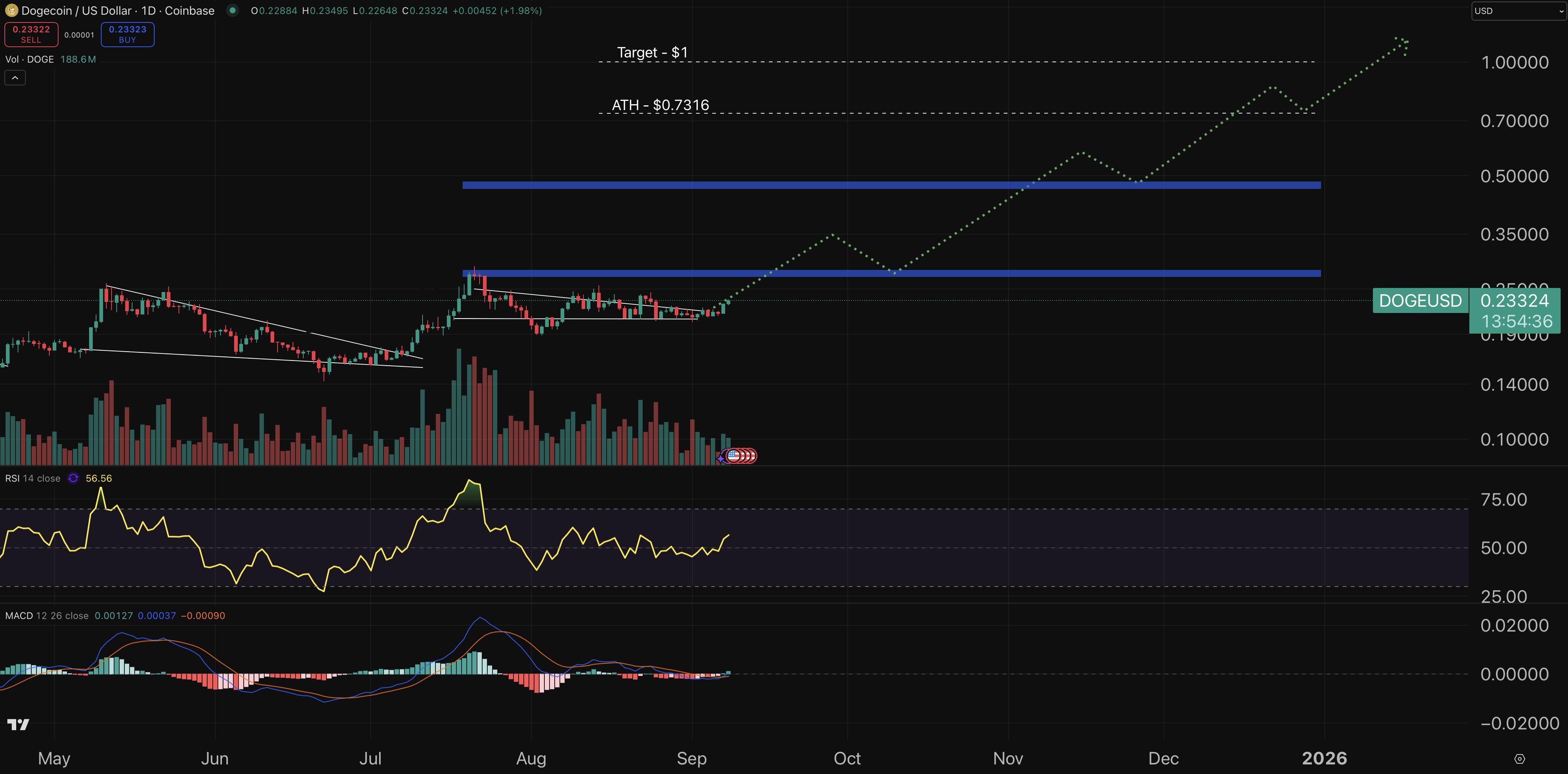
Task: Click the spread value 0.00001 between SELL and BUY
Action: point(79,35)
